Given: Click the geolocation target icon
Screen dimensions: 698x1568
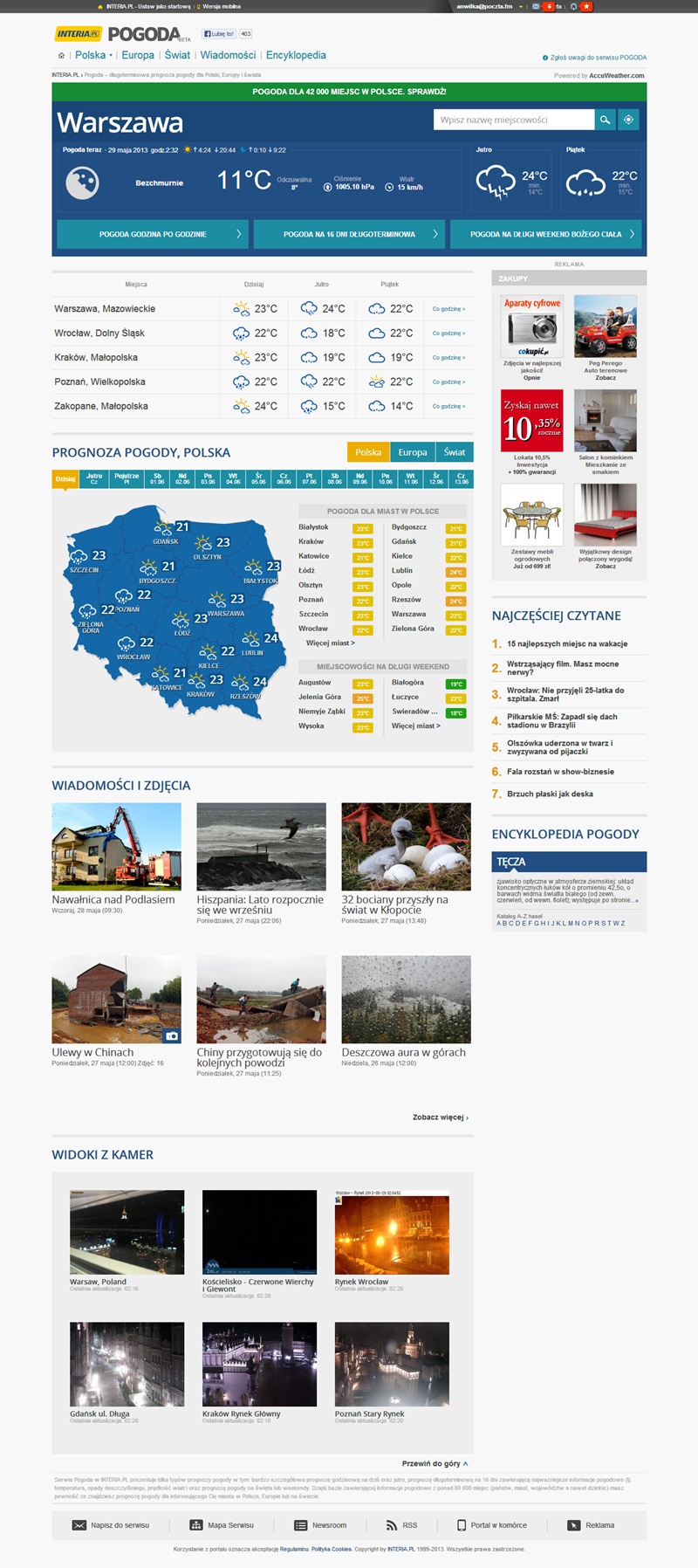Looking at the screenshot, I should pos(628,120).
